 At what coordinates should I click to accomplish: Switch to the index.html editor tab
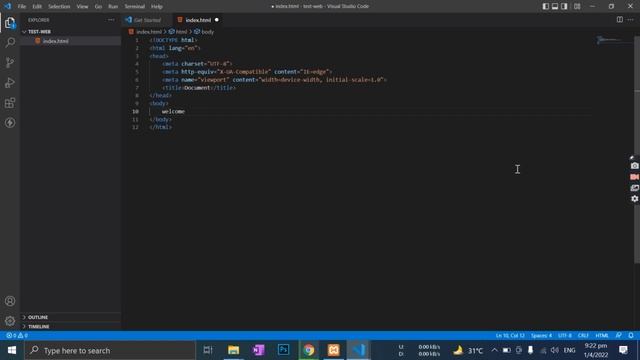[198, 20]
